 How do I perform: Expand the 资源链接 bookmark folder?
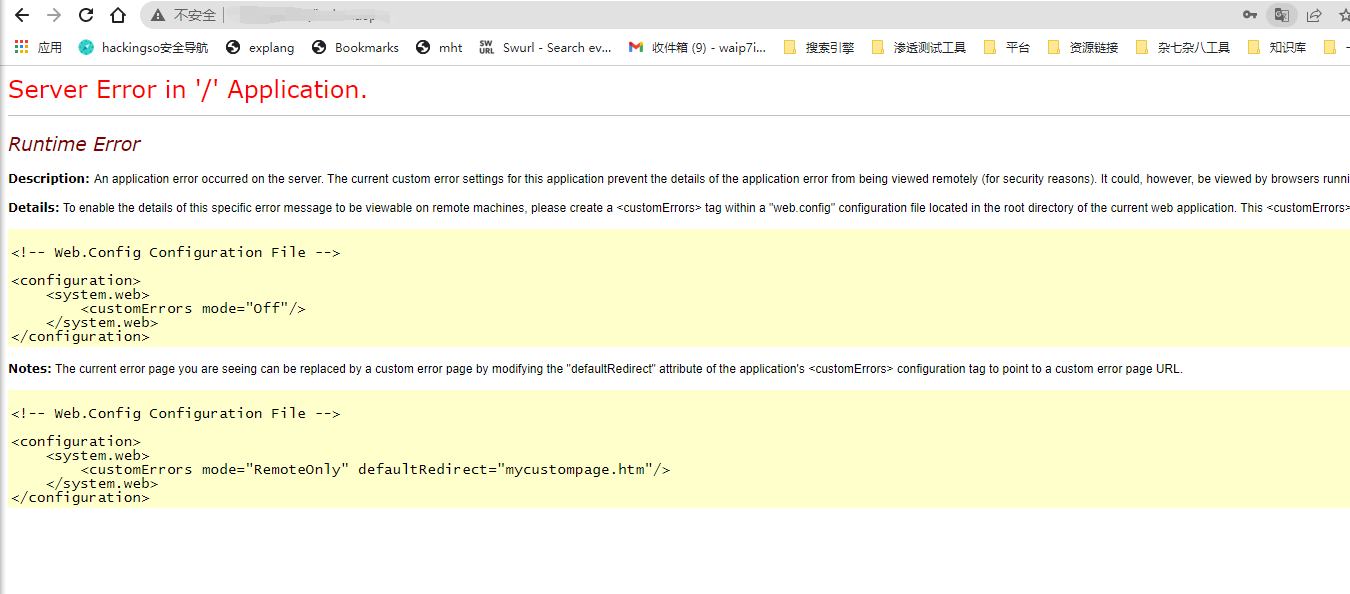(1082, 47)
